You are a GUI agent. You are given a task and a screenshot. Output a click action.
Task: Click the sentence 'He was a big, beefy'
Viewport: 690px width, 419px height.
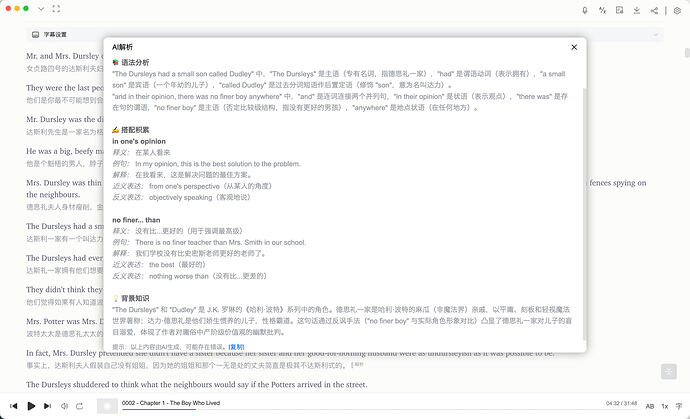(64, 151)
